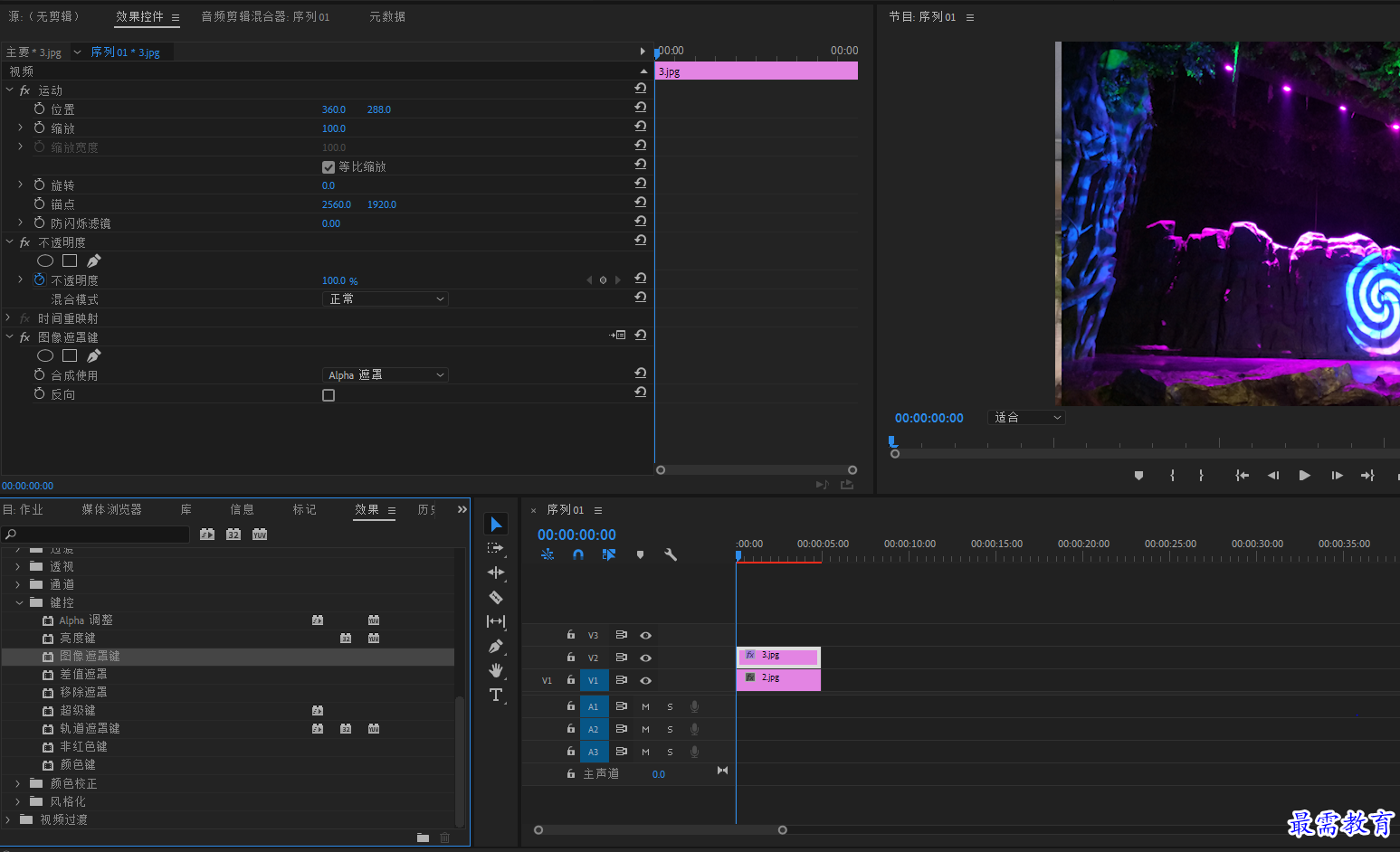Check the 反向 reverse checkbox

click(x=329, y=395)
